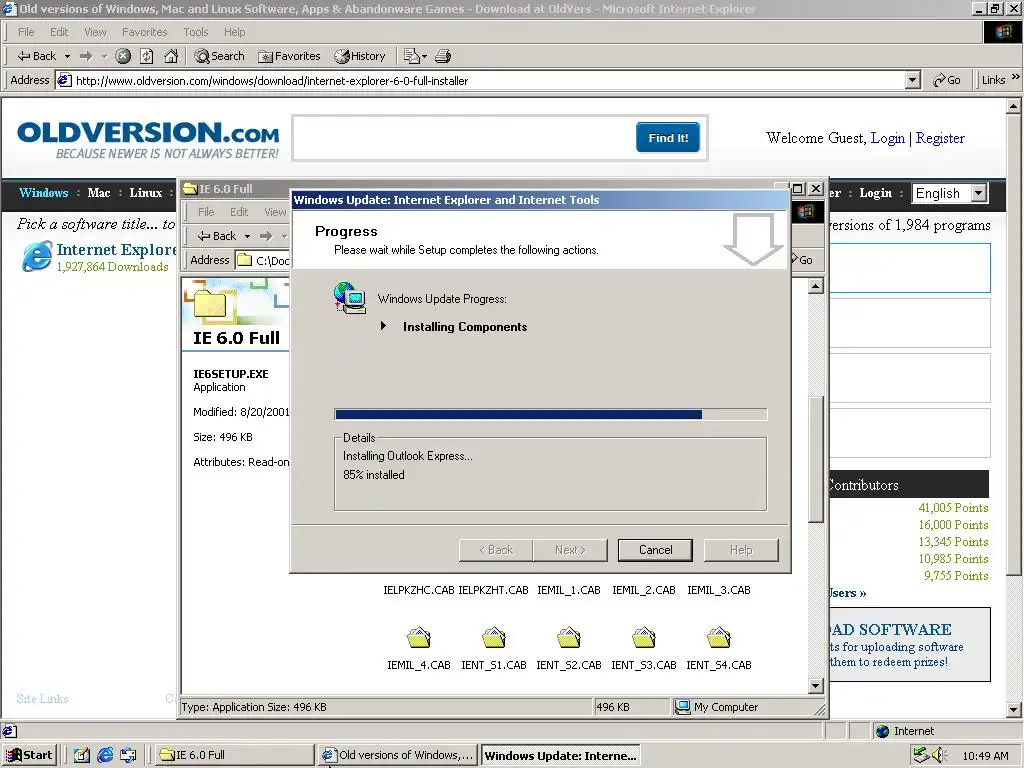Go to the Home page icon
Viewport: 1024px width, 768px height.
(171, 56)
